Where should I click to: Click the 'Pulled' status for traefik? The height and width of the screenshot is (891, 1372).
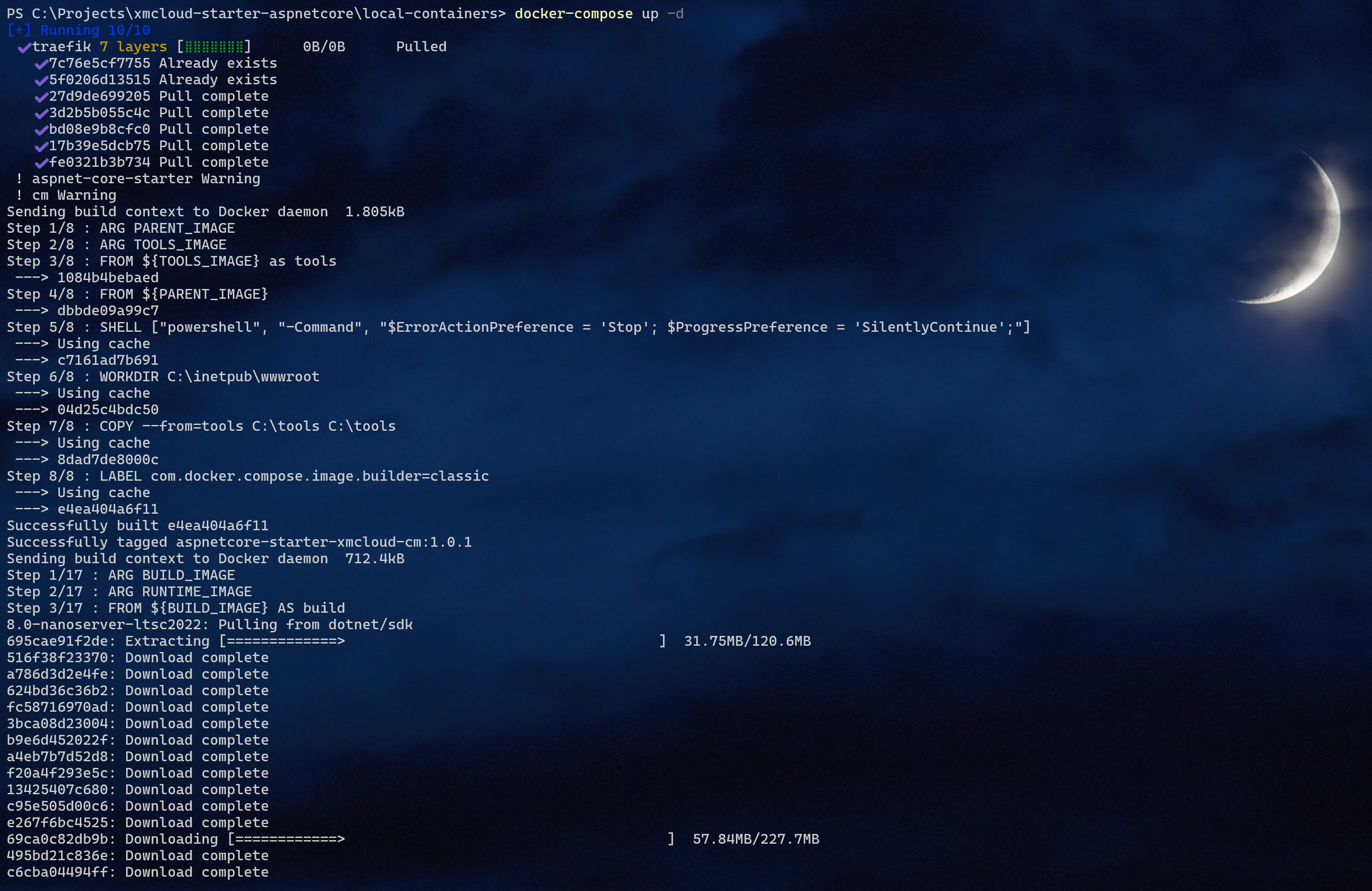tap(421, 47)
